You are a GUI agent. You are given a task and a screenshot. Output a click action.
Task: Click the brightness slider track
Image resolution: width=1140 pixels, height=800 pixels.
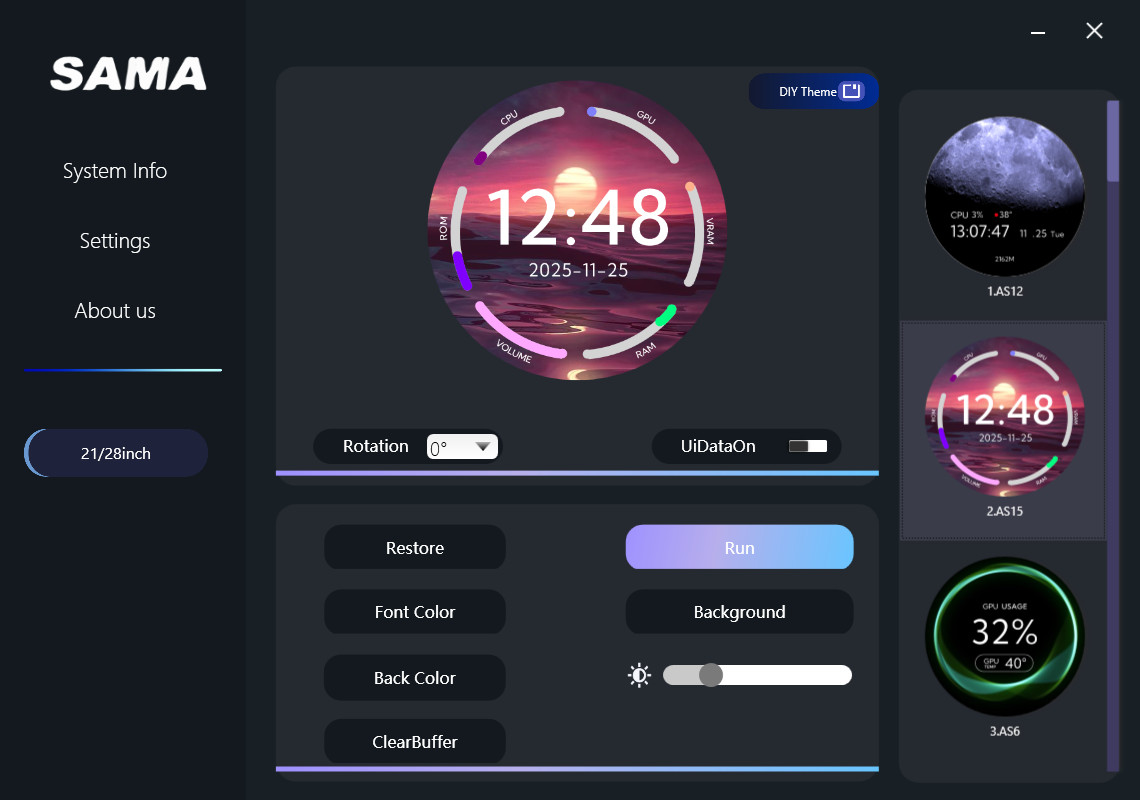[780, 675]
